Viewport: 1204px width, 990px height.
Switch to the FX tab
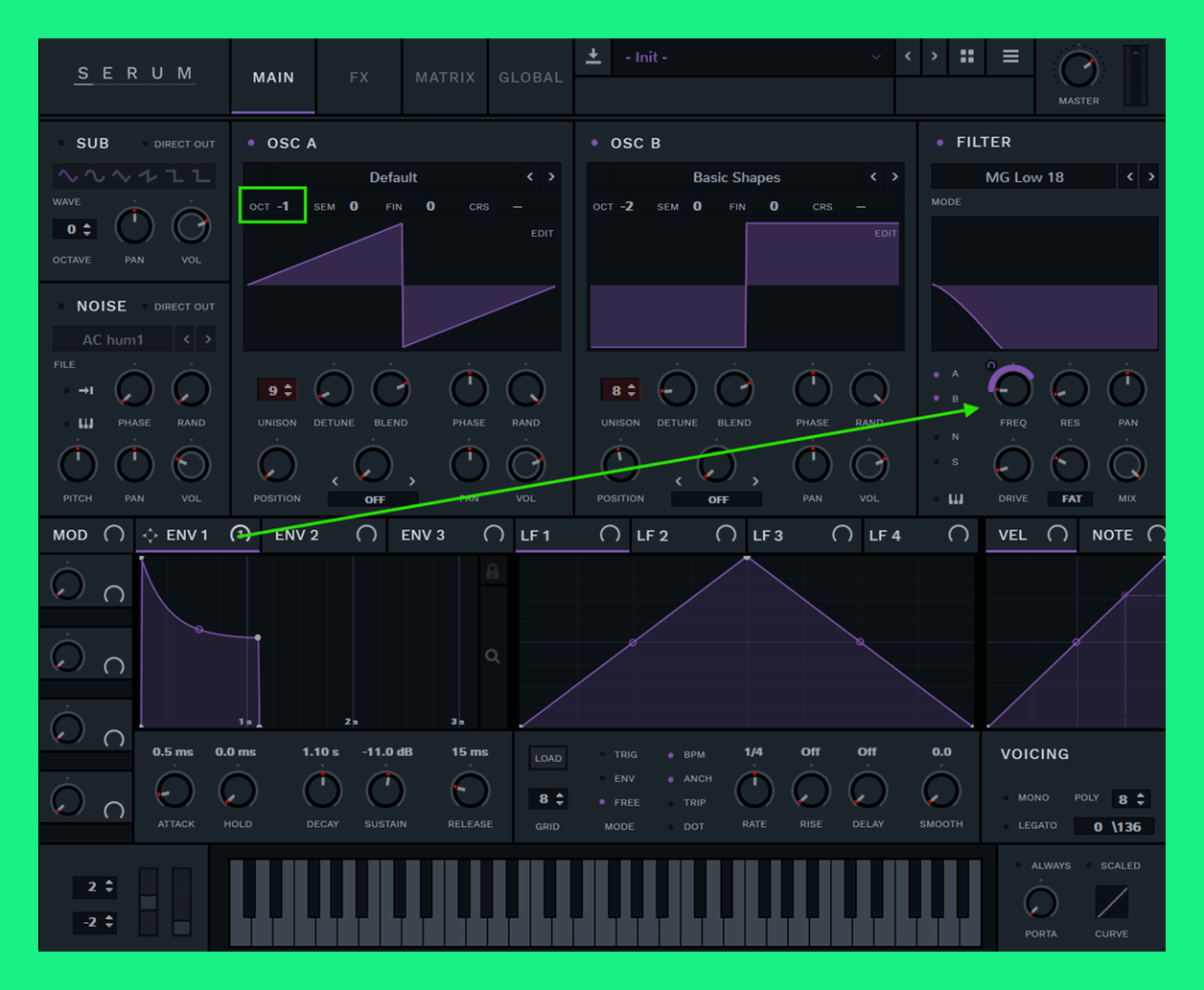pos(359,78)
